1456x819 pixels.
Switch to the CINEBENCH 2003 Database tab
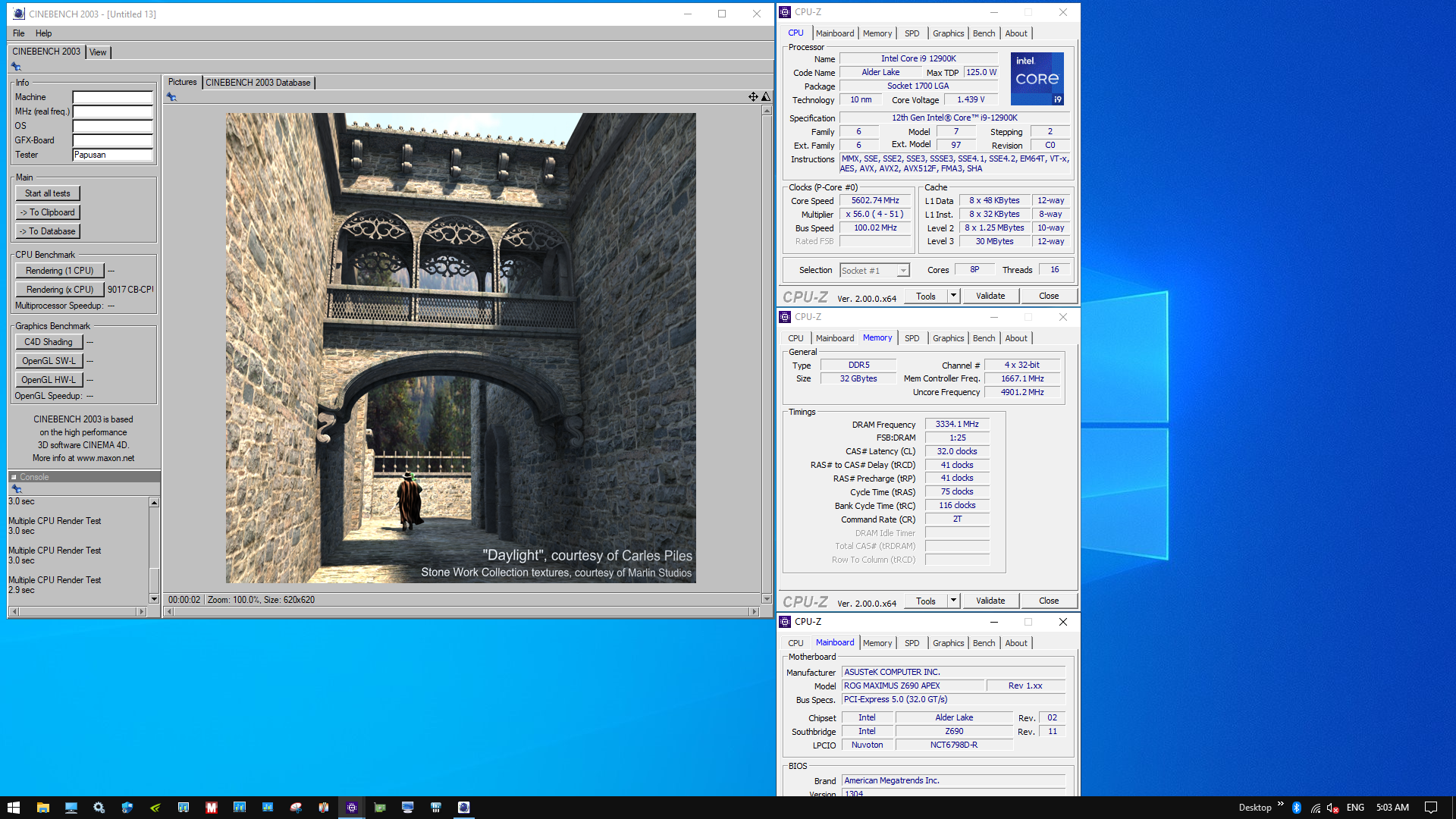click(258, 83)
